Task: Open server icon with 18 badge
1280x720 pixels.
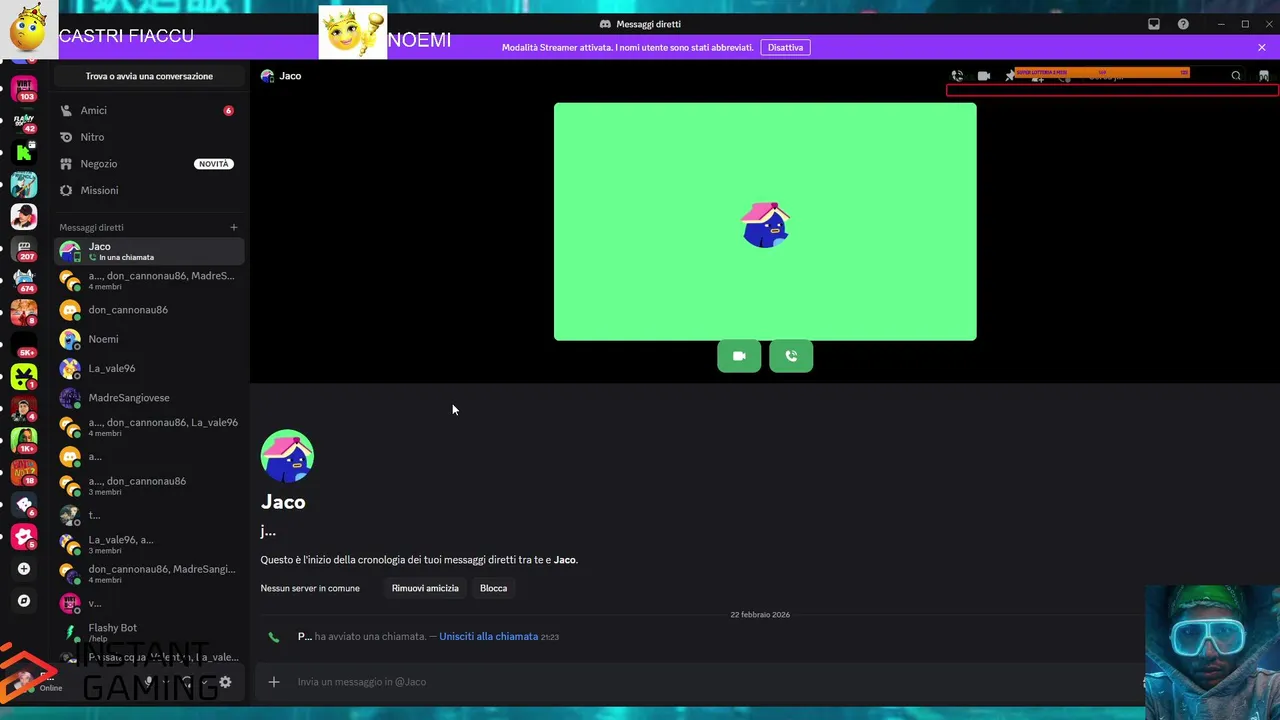Action: pyautogui.click(x=24, y=472)
